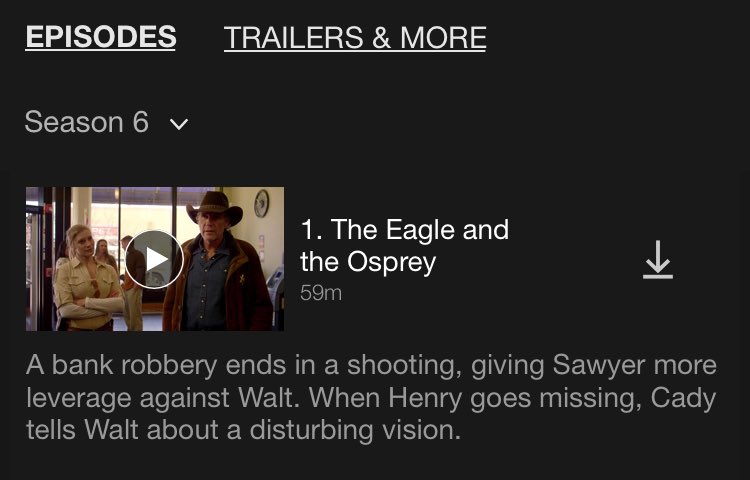750x480 pixels.
Task: Click the bank robbery episode description
Action: pyautogui.click(x=371, y=397)
